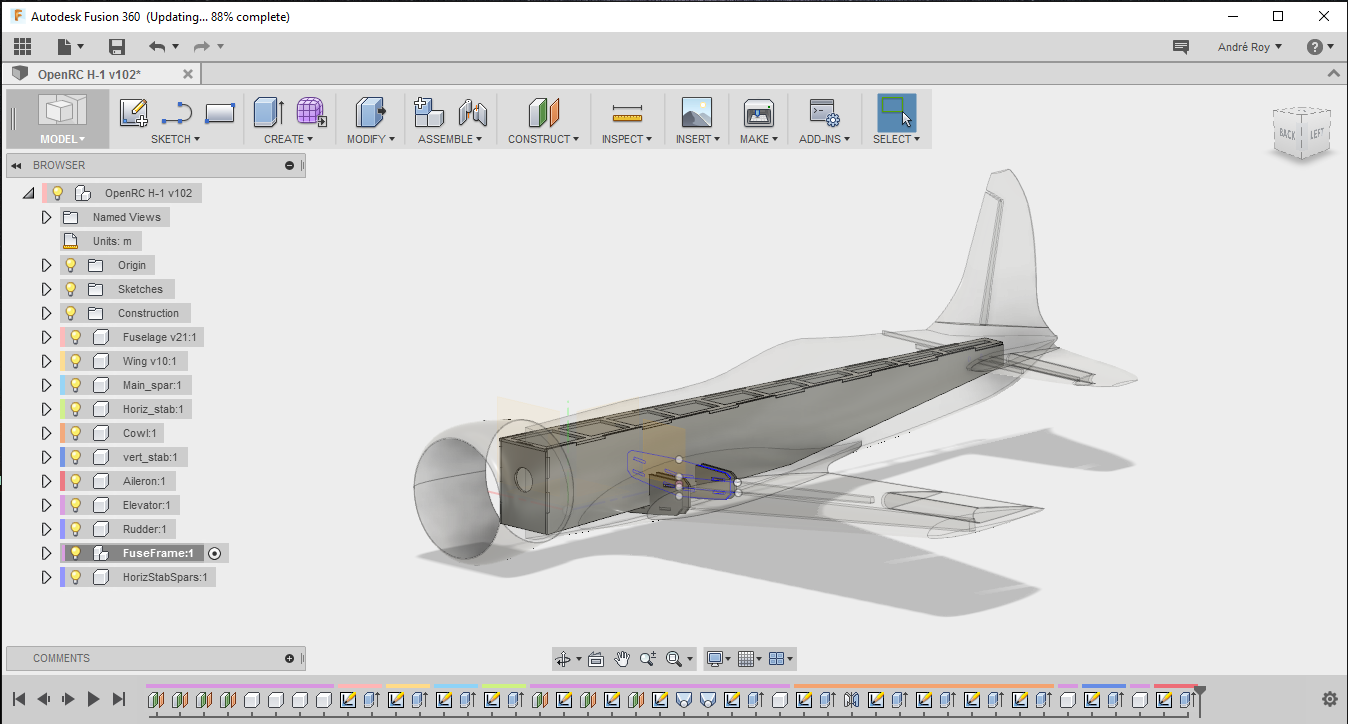Open the data panel grid icon
The image size is (1348, 724).
pyautogui.click(x=22, y=46)
